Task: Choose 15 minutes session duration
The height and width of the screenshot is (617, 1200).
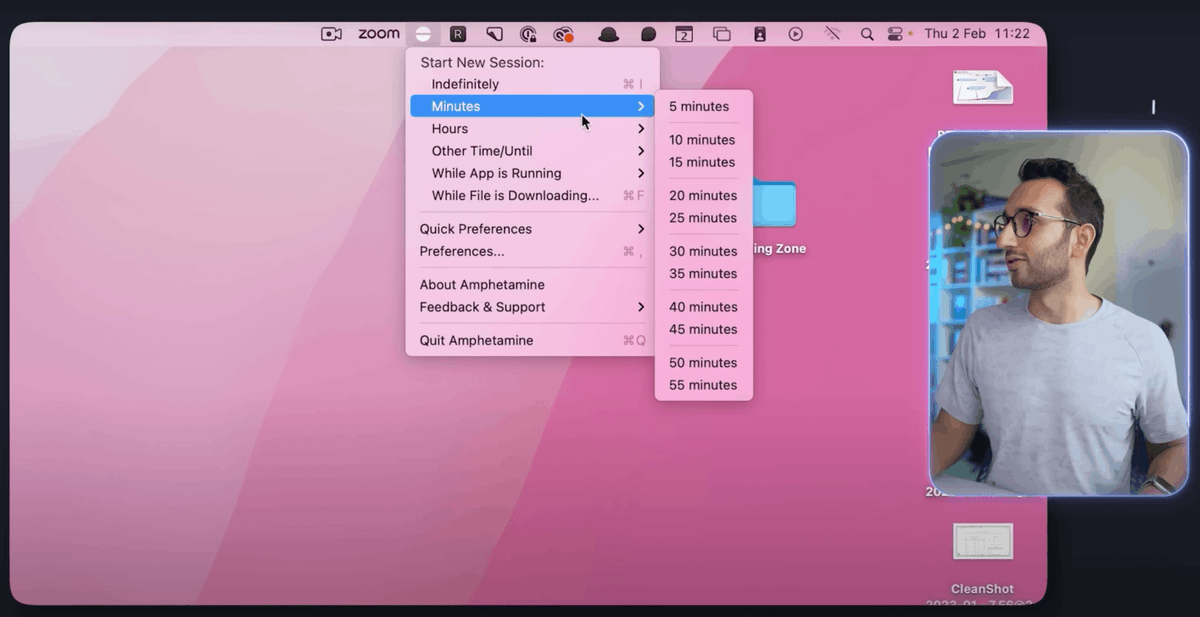Action: pos(703,162)
